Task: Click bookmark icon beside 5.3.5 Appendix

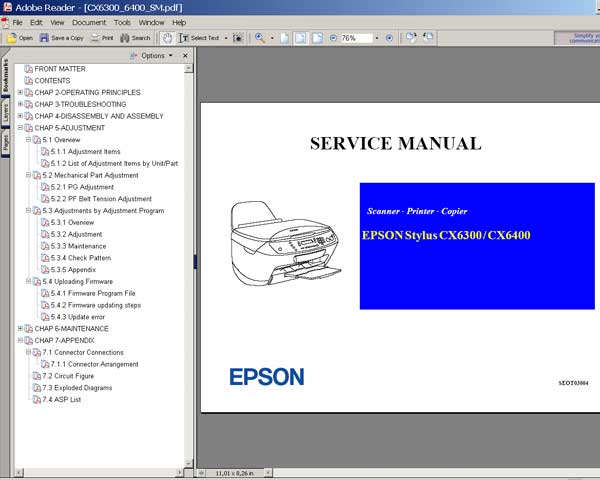Action: coord(45,270)
